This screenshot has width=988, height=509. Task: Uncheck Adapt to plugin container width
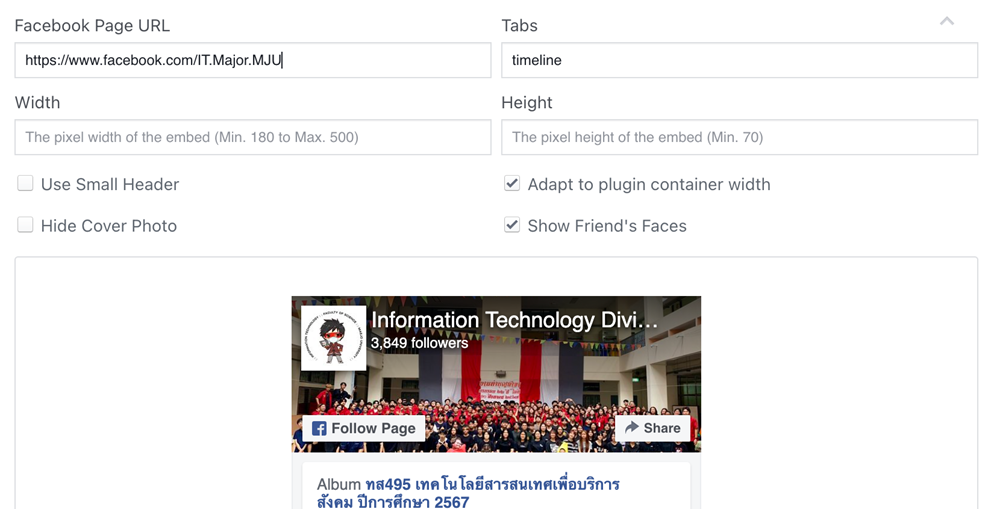coord(512,183)
